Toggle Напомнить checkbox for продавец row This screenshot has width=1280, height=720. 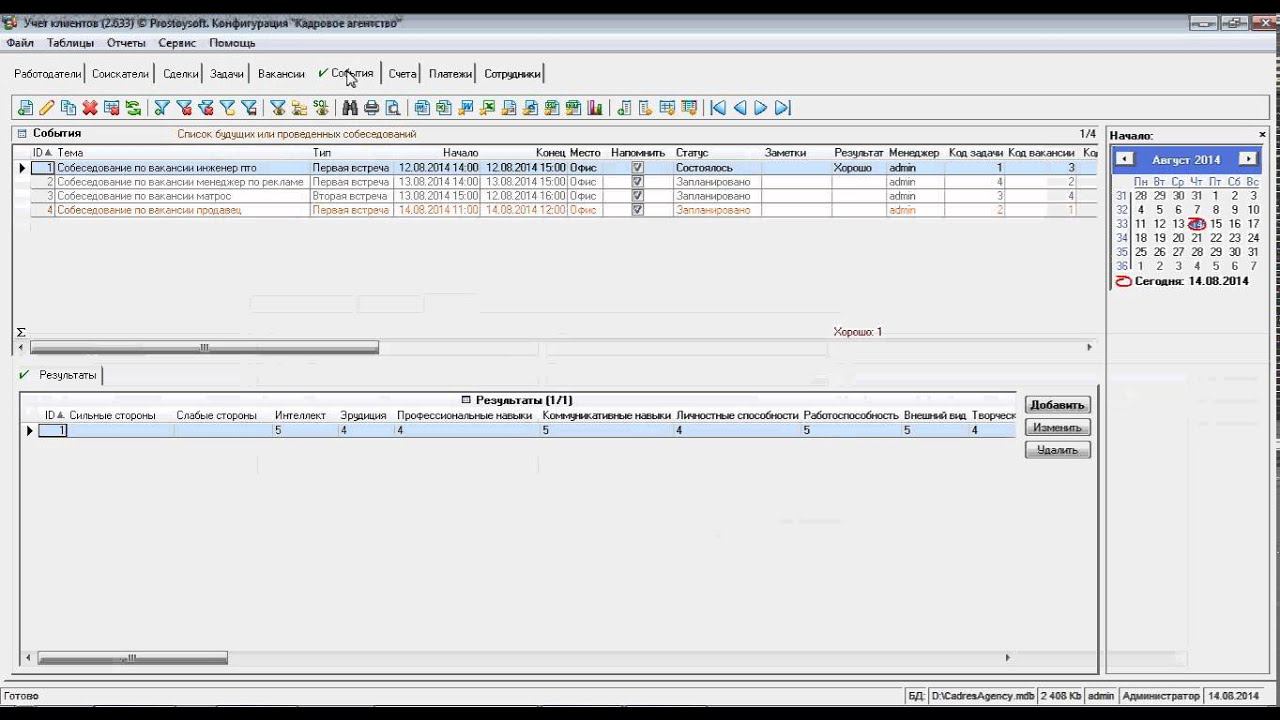click(638, 210)
